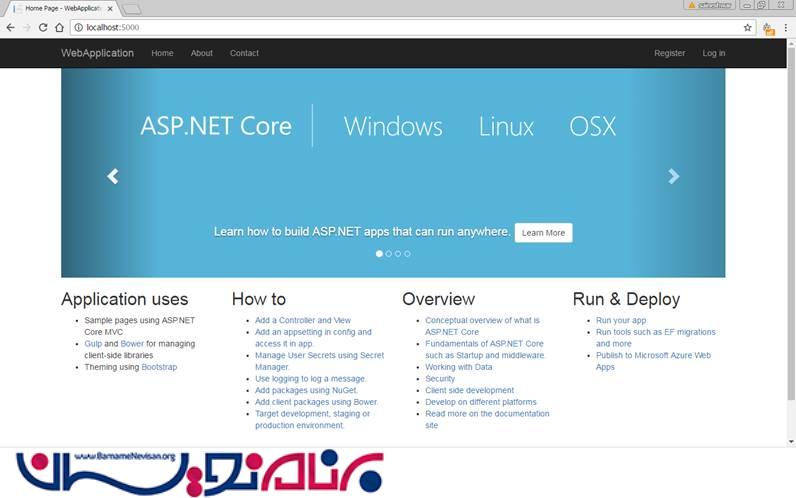Open the Log in nav link

[x=714, y=53]
